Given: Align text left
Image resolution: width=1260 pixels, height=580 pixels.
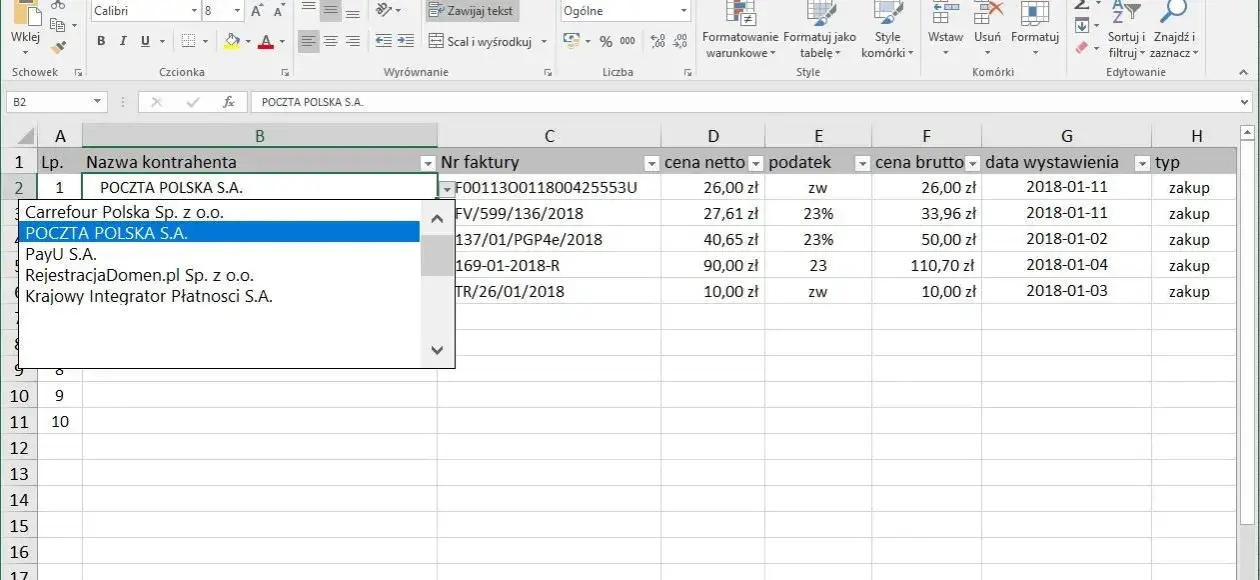Looking at the screenshot, I should point(308,42).
